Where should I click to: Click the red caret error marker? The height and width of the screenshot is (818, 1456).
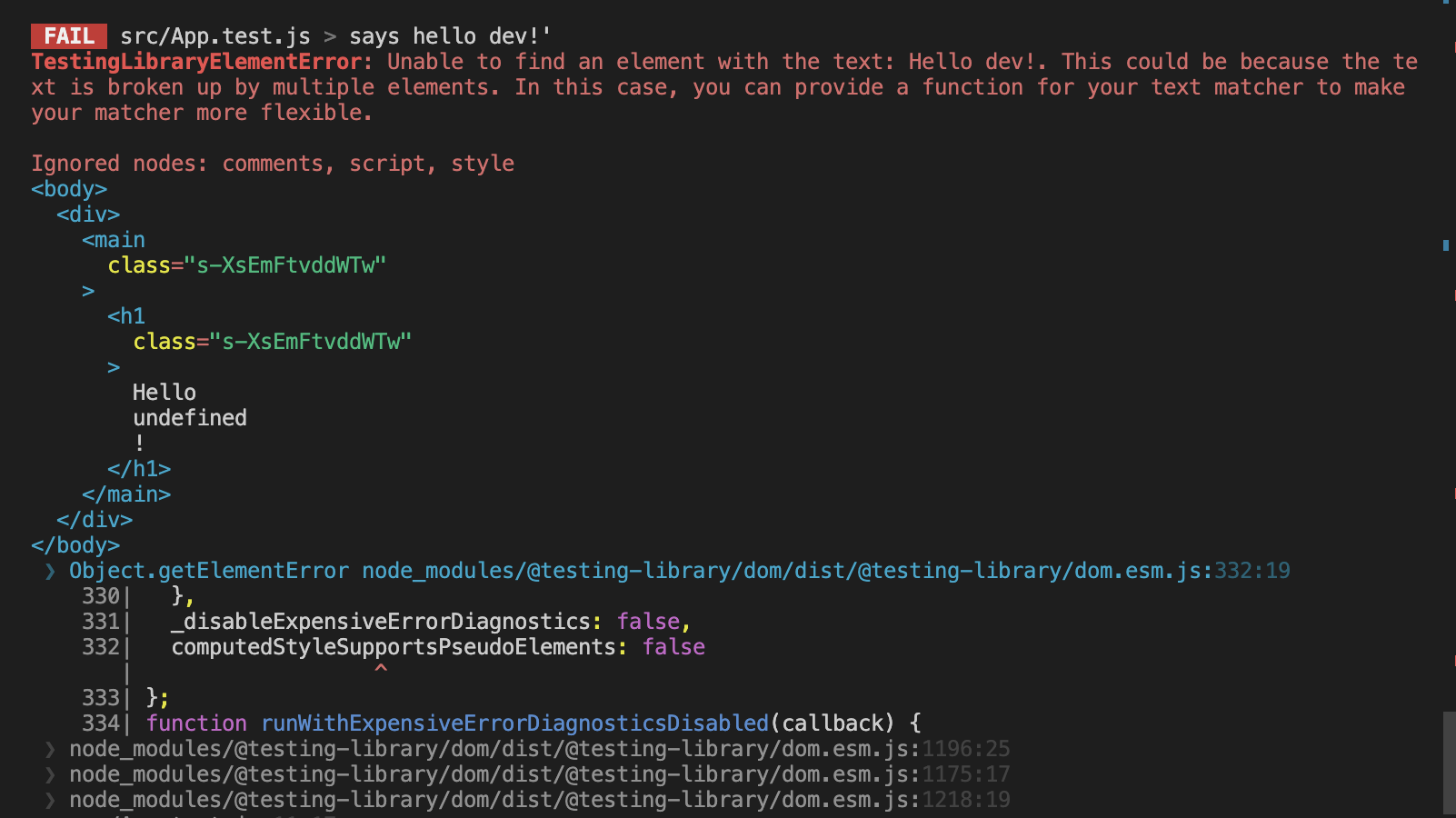[381, 670]
